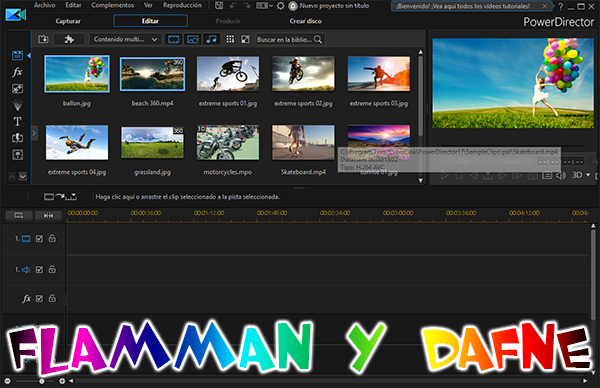Click the 3D preview button
600x388 pixels.
pos(577,175)
